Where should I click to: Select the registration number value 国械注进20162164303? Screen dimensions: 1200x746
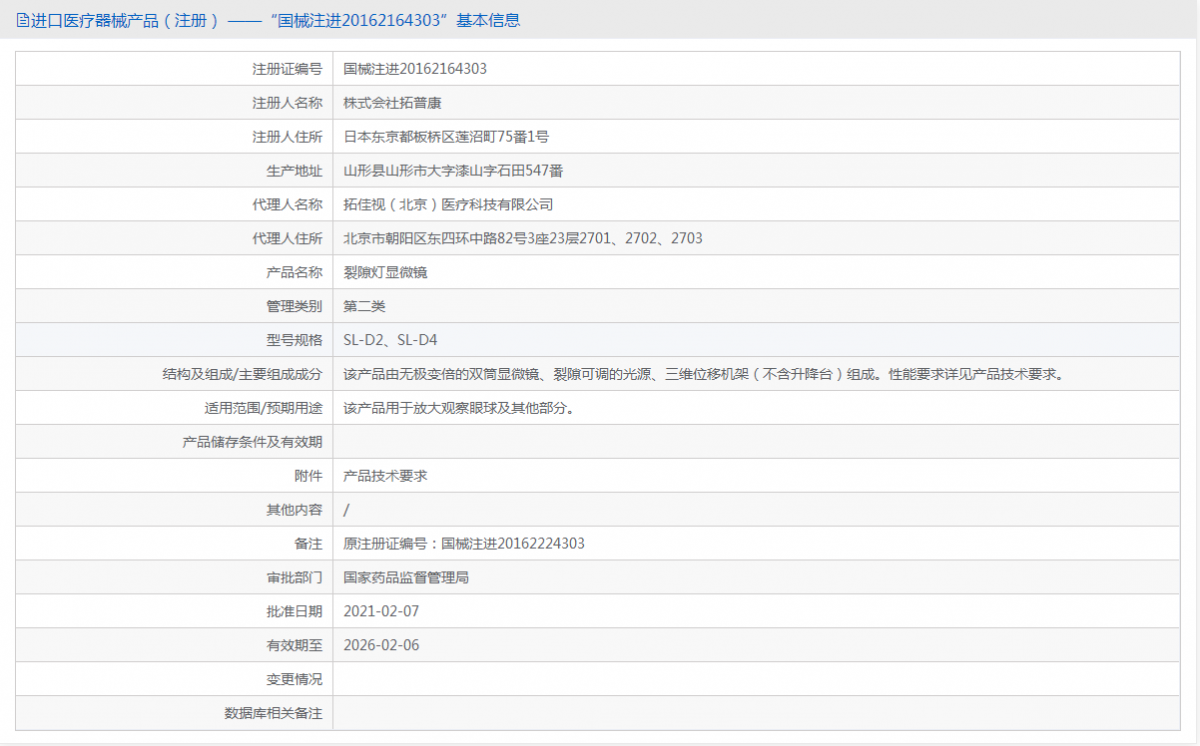[x=415, y=69]
